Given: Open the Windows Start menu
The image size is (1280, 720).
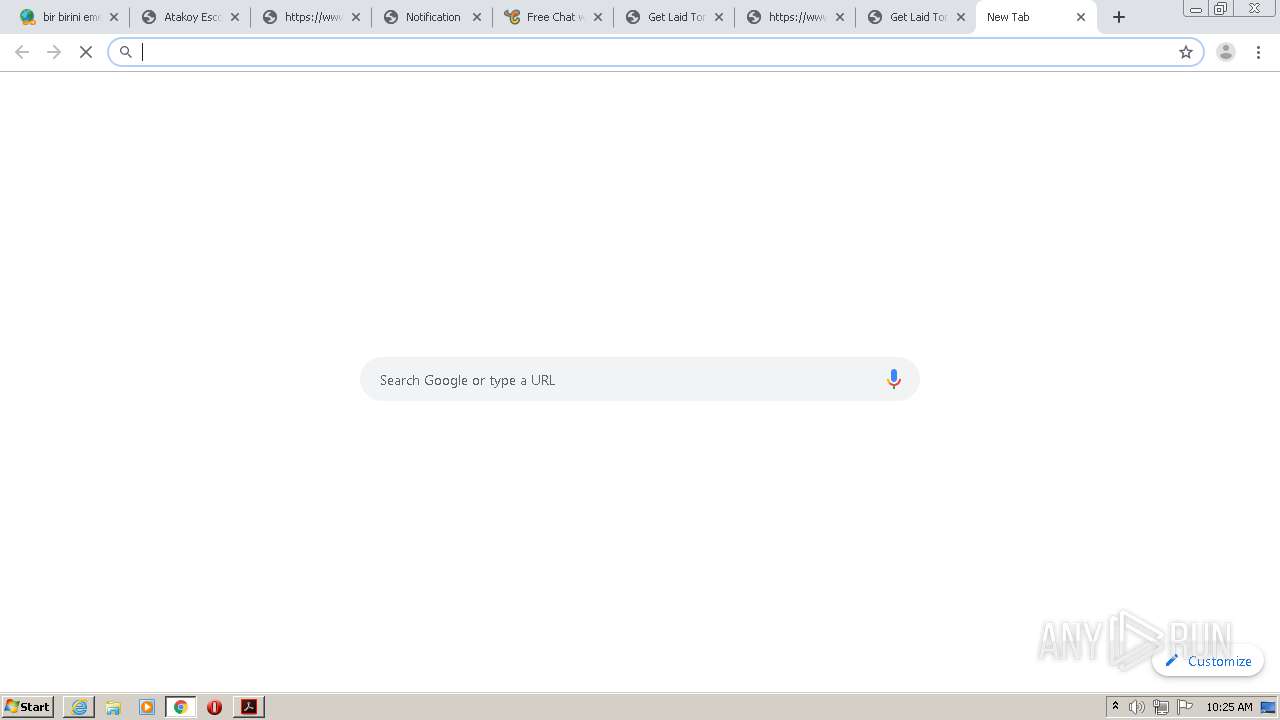Looking at the screenshot, I should 28,707.
